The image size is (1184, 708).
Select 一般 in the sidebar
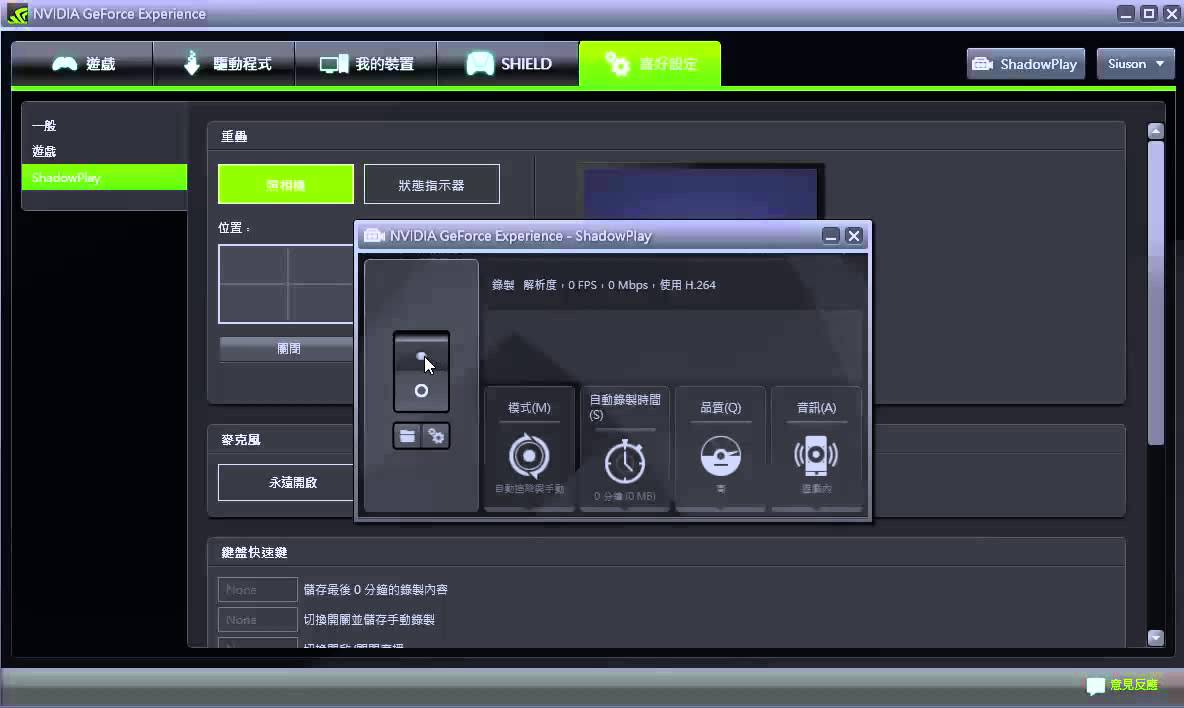(x=45, y=125)
